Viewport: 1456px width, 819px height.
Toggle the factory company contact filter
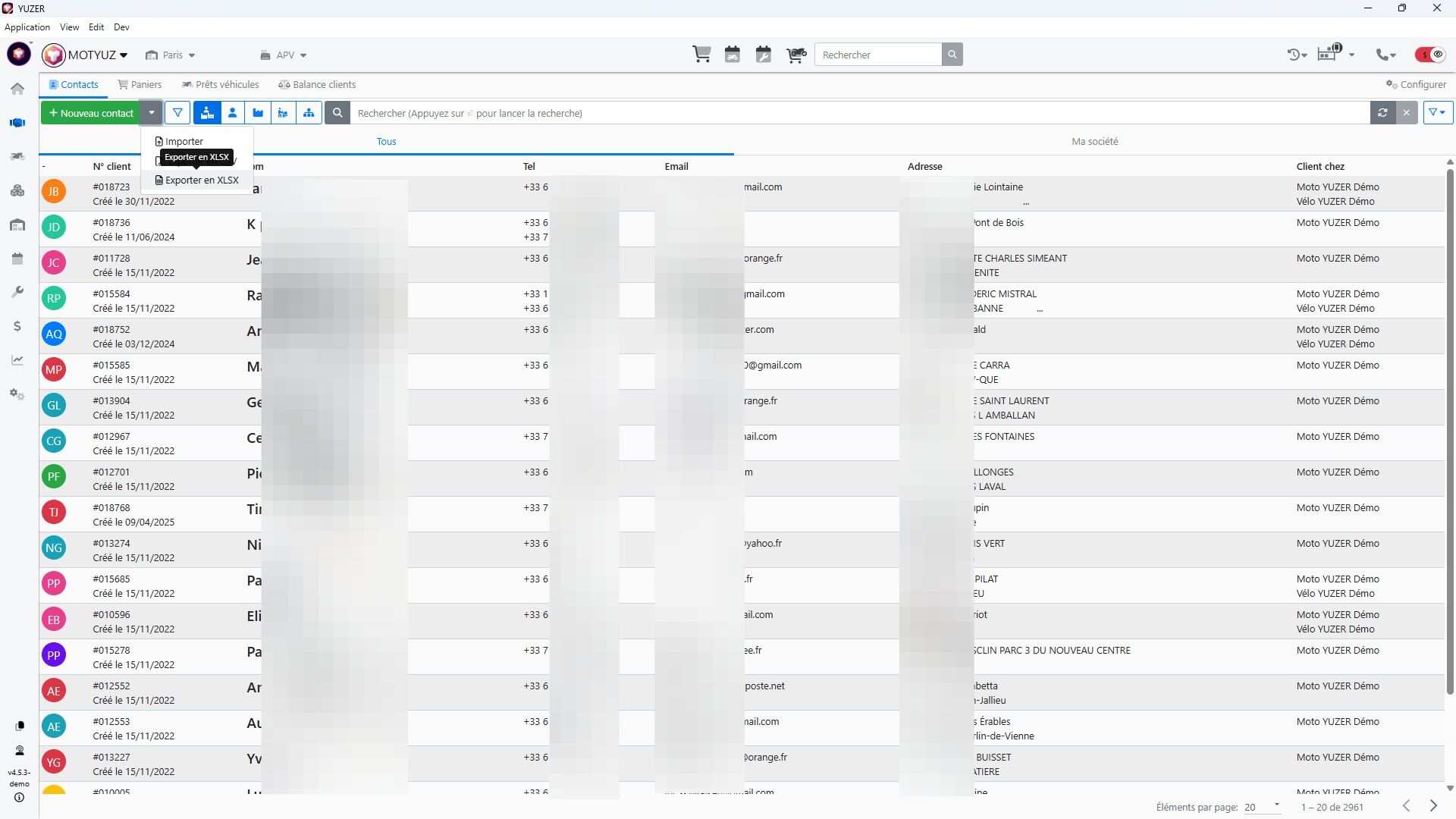point(258,113)
